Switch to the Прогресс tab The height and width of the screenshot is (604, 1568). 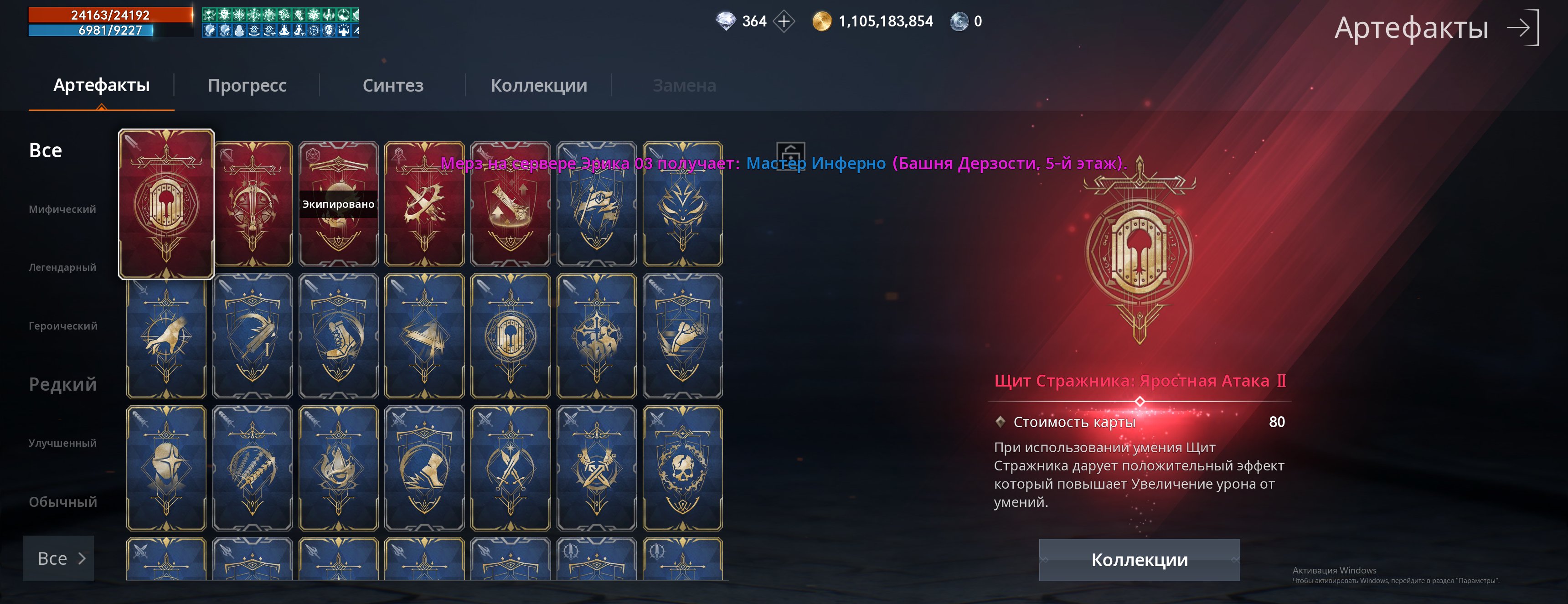click(247, 85)
